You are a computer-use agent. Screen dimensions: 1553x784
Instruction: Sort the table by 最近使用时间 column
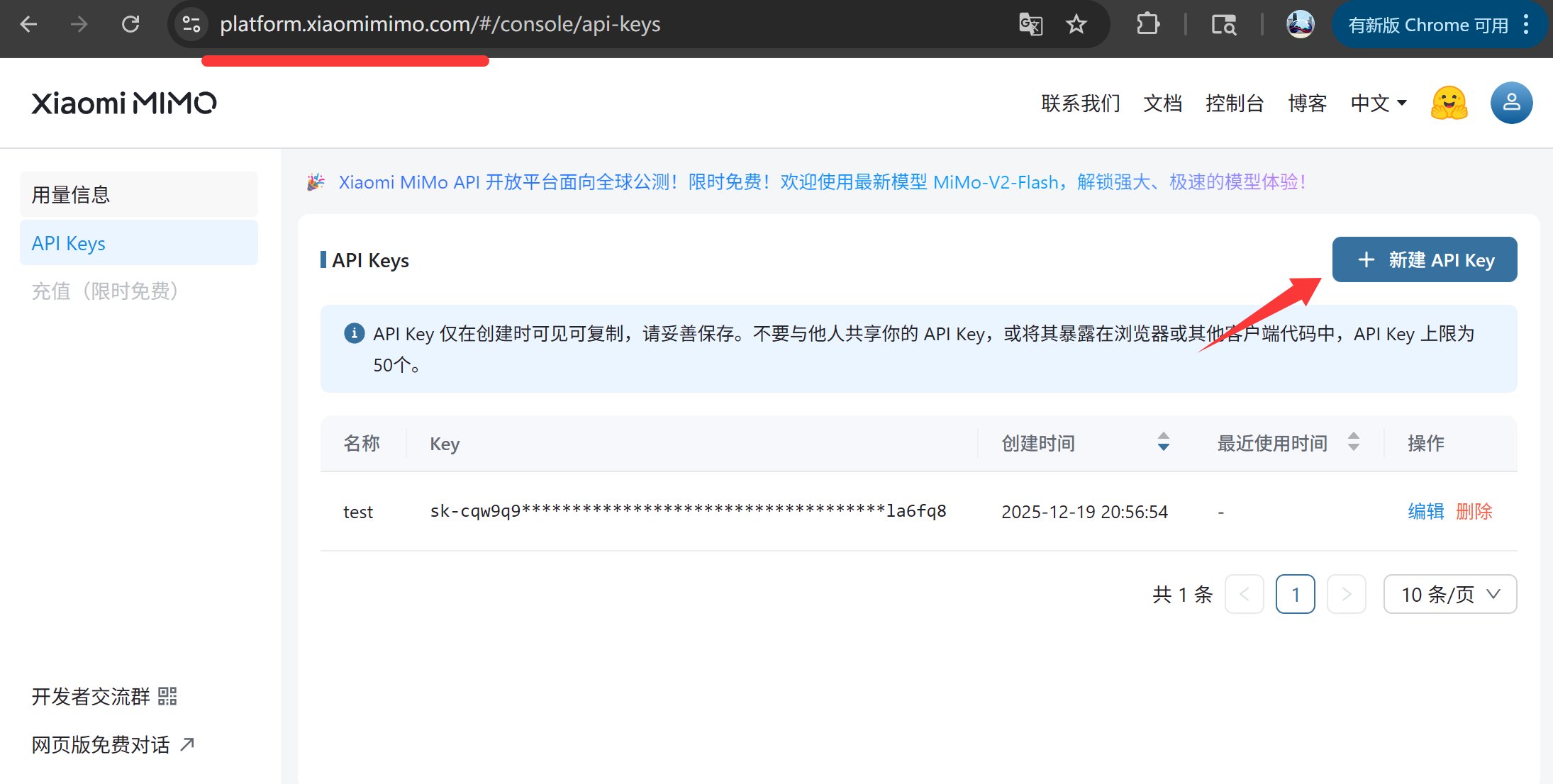(1353, 442)
